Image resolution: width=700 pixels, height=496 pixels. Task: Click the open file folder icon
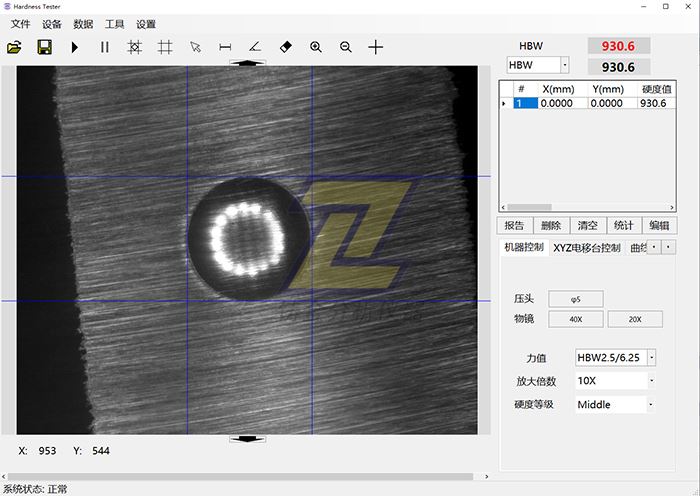click(x=14, y=47)
